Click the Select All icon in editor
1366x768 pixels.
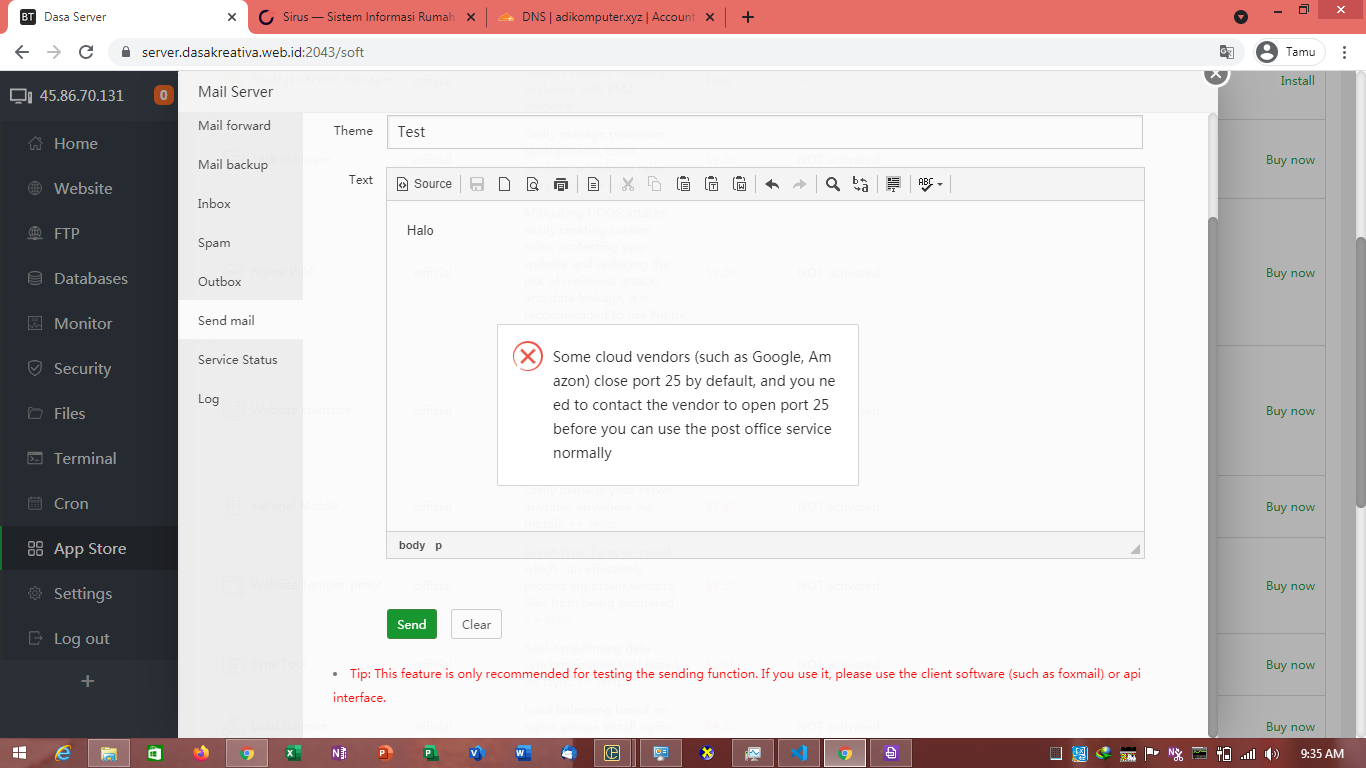pyautogui.click(x=893, y=184)
